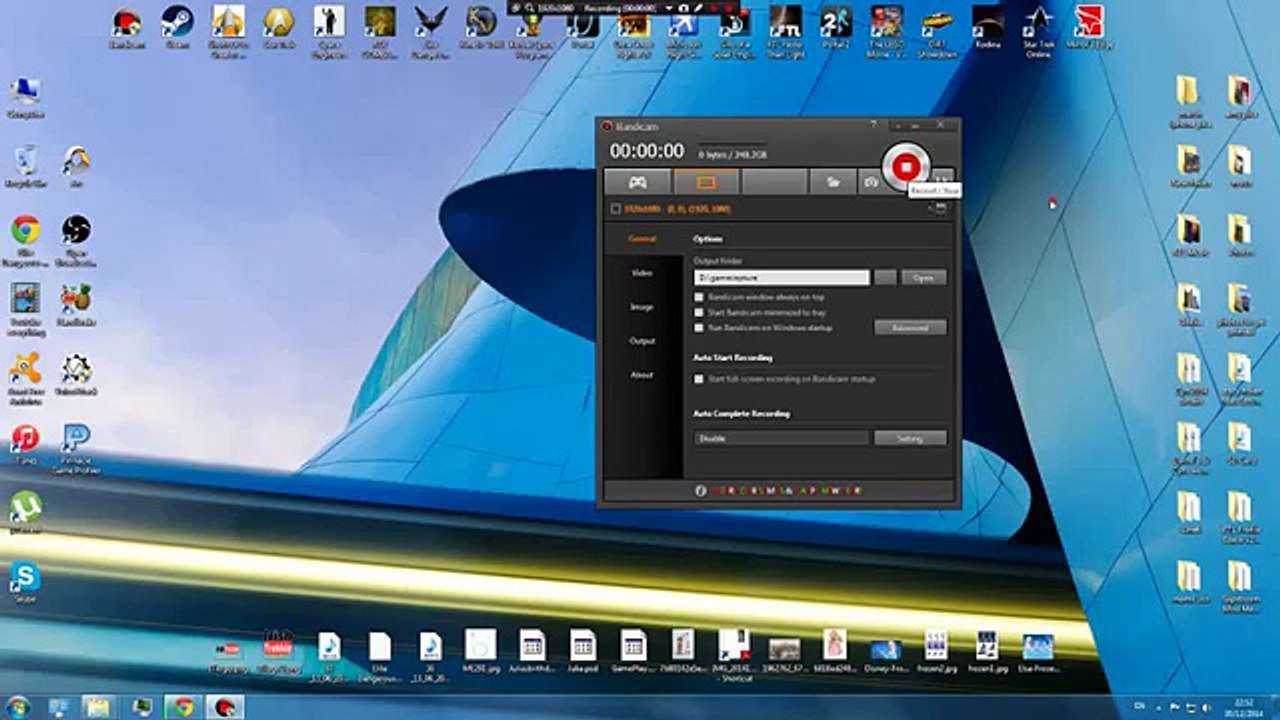Select the Pinnacle Game Profiler desktop shortcut
Image resolution: width=1280 pixels, height=720 pixels.
tap(76, 448)
